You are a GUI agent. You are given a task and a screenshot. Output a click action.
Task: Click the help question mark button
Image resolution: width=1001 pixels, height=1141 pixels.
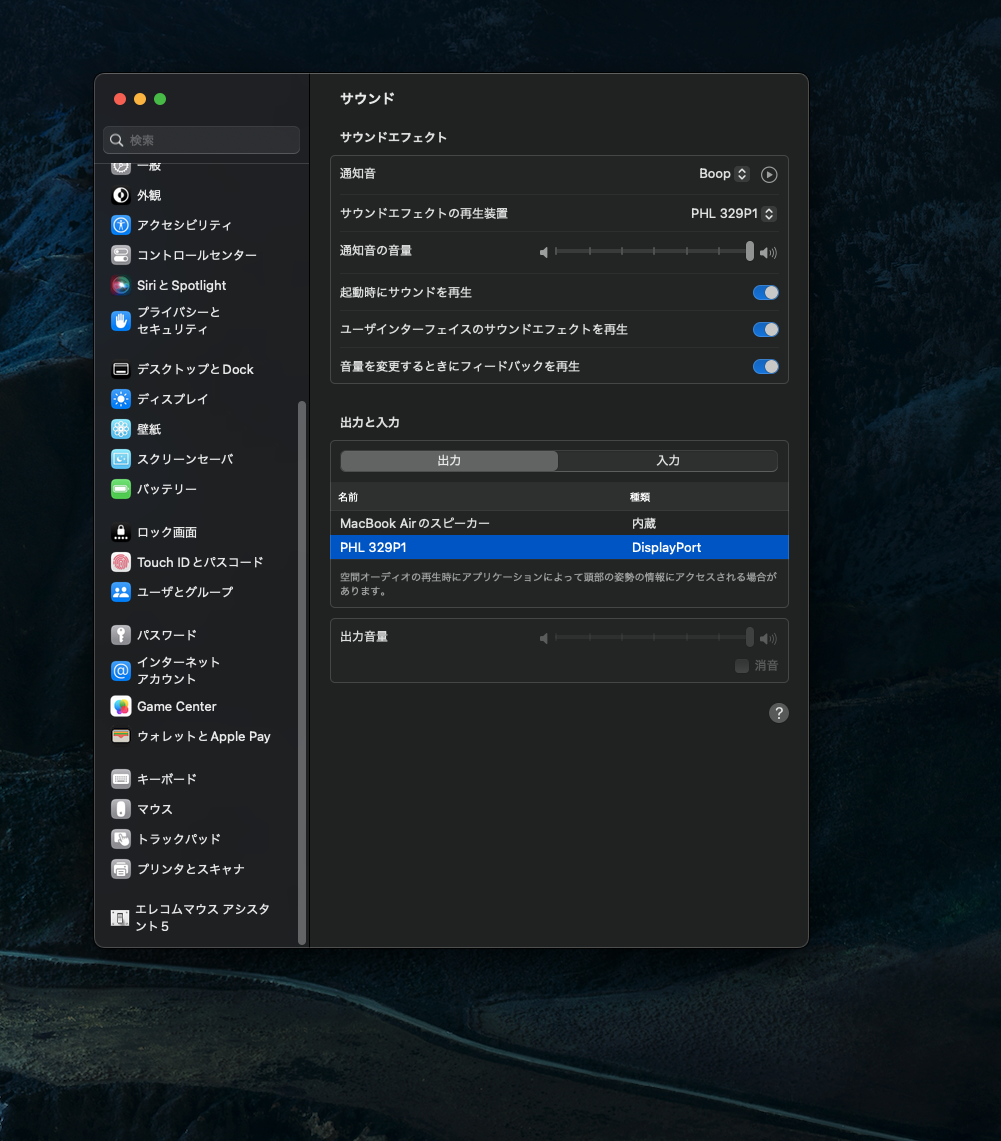779,713
